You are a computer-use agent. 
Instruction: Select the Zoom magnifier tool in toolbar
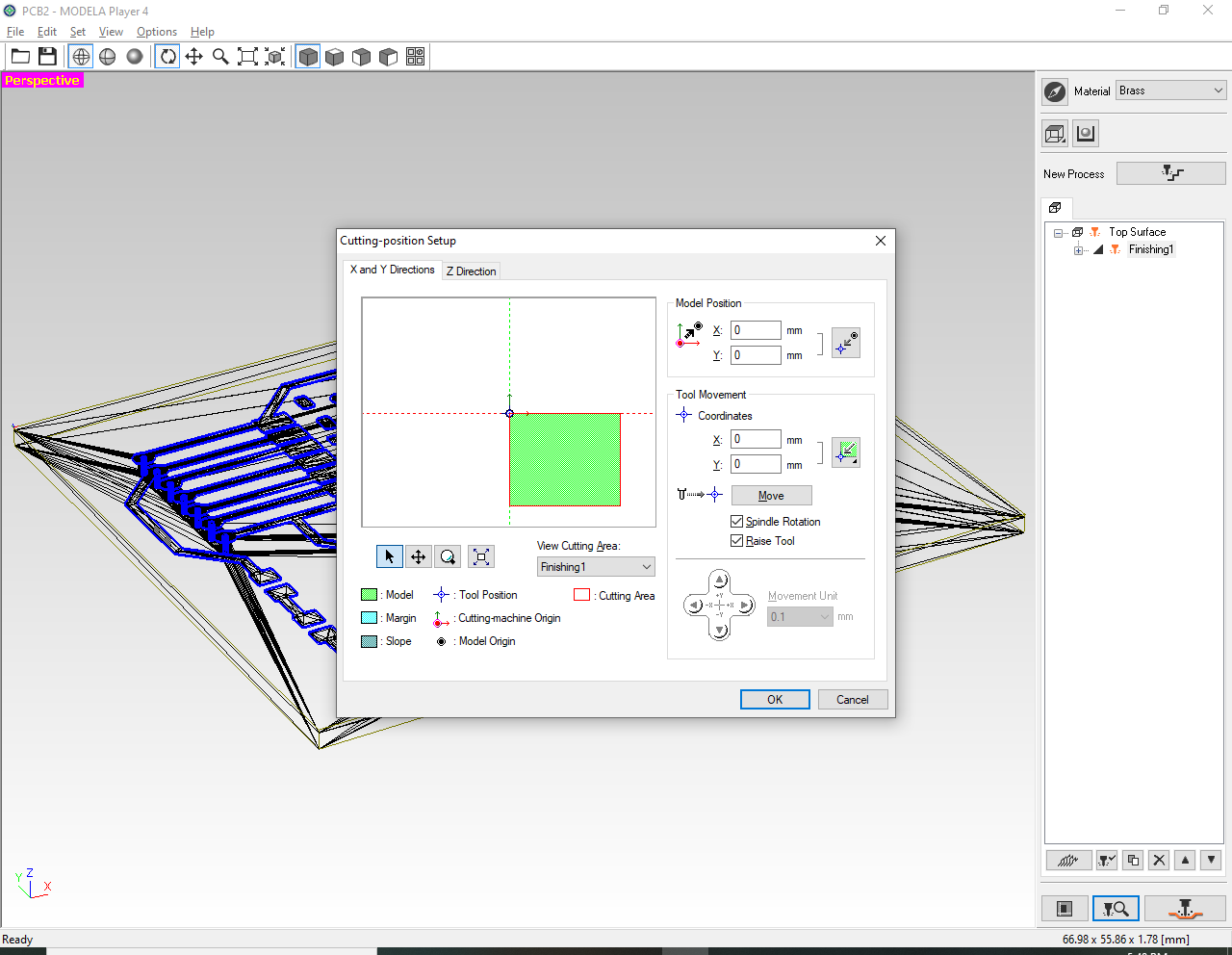click(x=220, y=57)
